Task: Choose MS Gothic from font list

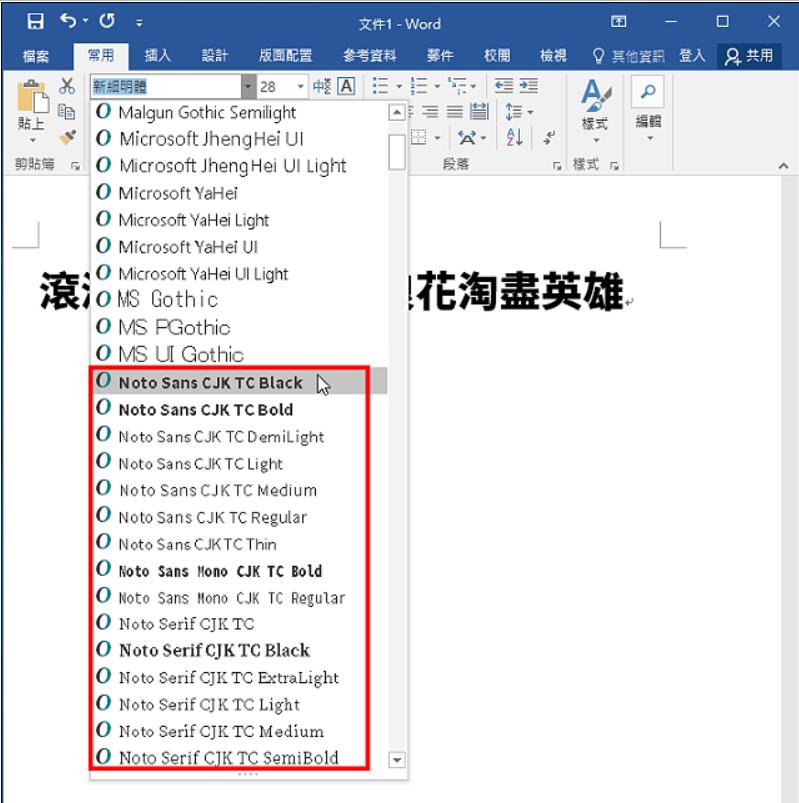Action: point(239,300)
